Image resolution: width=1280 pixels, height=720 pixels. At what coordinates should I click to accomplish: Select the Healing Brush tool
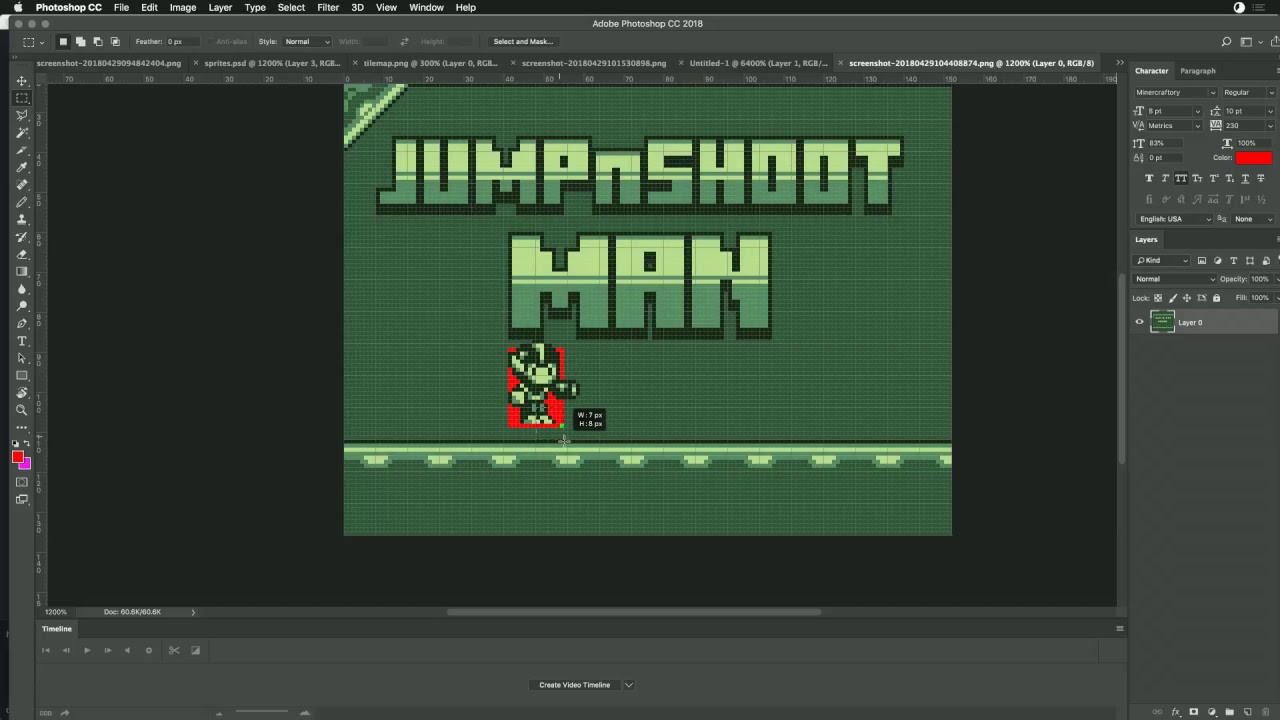pyautogui.click(x=22, y=184)
